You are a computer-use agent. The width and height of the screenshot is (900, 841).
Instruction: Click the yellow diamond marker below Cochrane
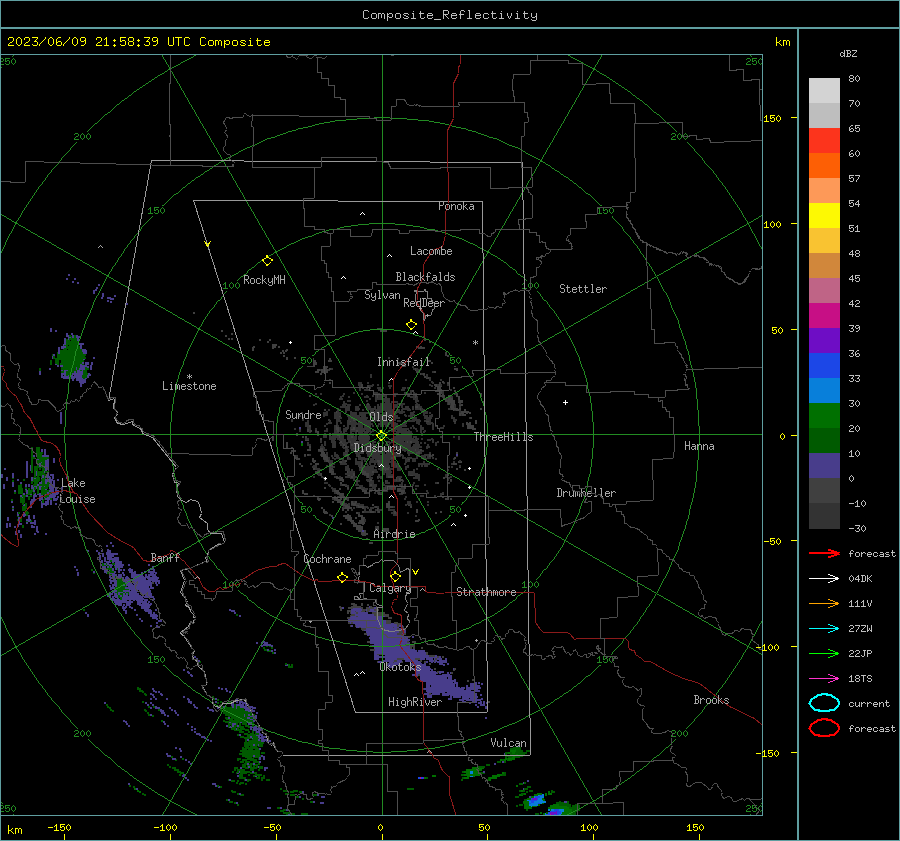[x=343, y=577]
